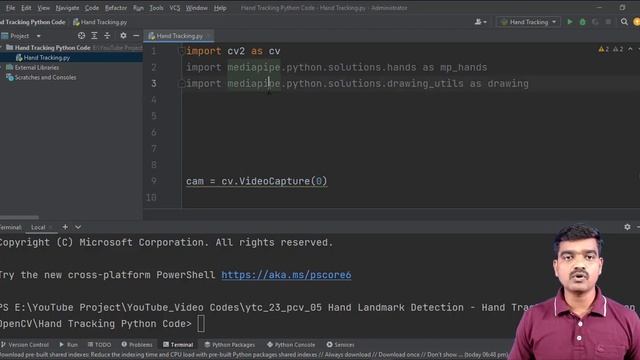
Task: Open the Run tool window
Action: point(68,345)
